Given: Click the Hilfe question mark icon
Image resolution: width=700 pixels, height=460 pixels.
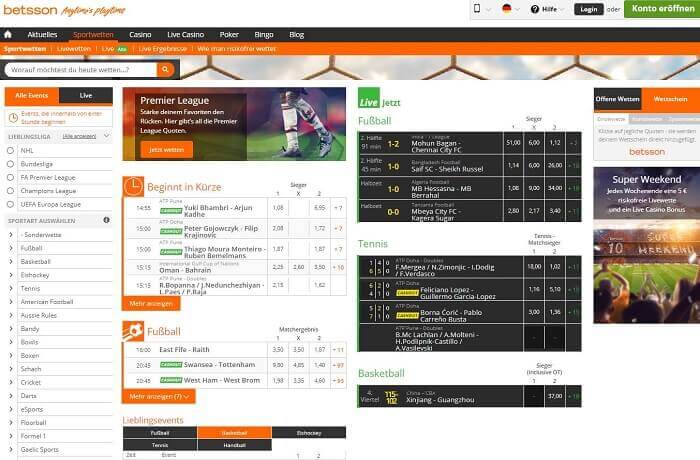Looking at the screenshot, I should pos(534,9).
